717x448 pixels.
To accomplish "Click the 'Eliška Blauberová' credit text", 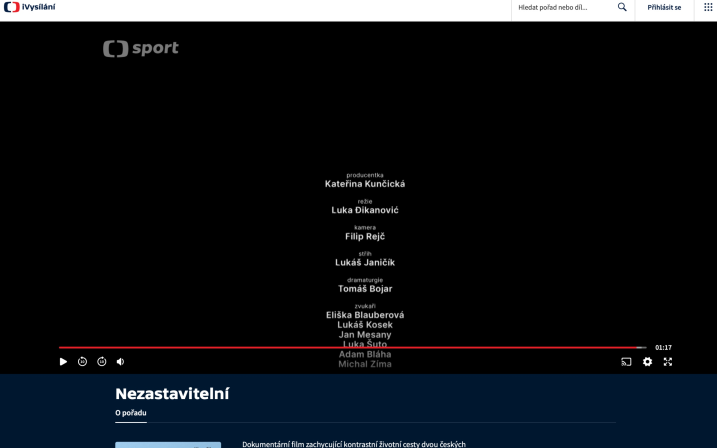I will 365,315.
